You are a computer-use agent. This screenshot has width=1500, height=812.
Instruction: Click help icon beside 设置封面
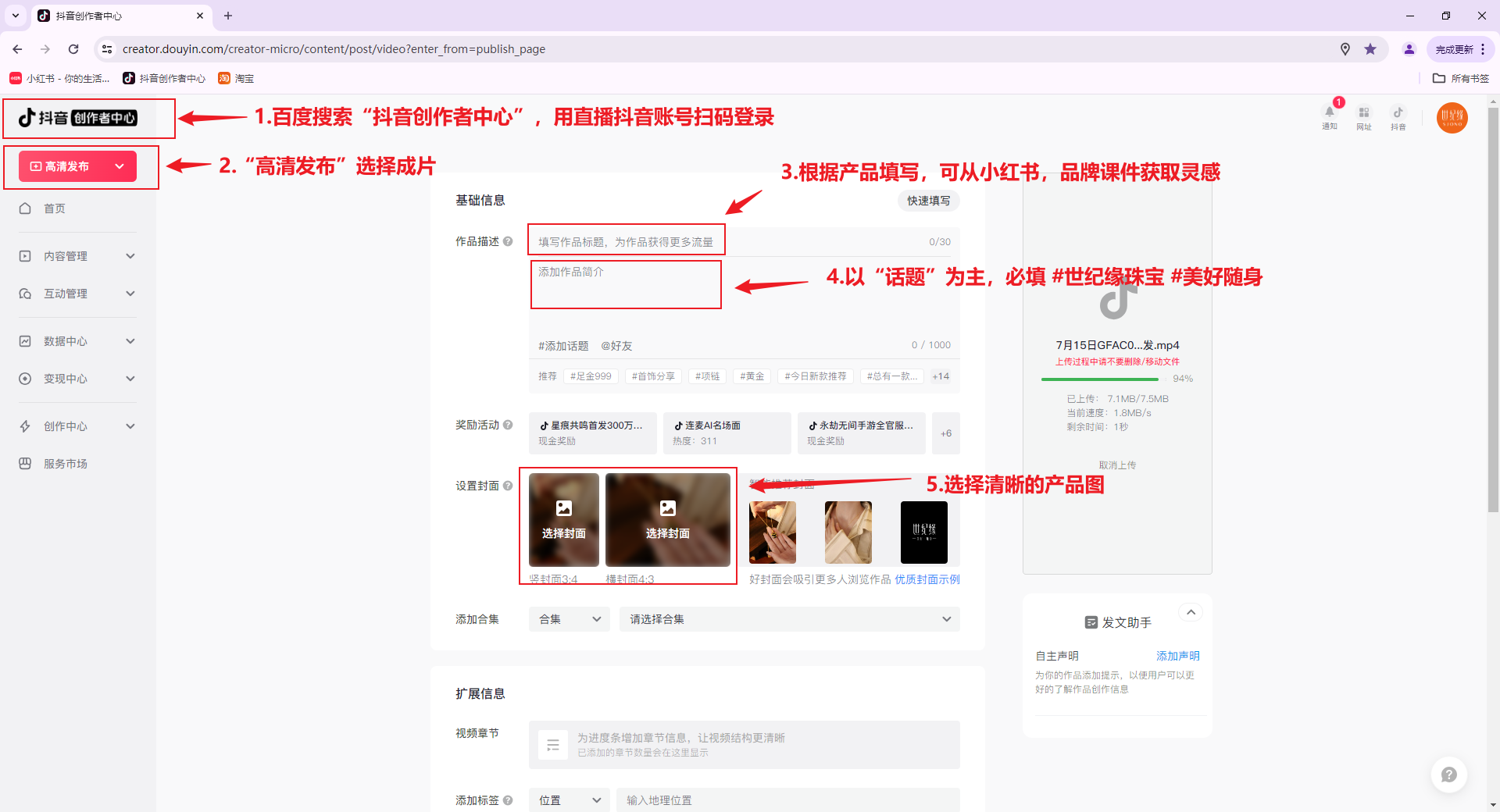(508, 486)
